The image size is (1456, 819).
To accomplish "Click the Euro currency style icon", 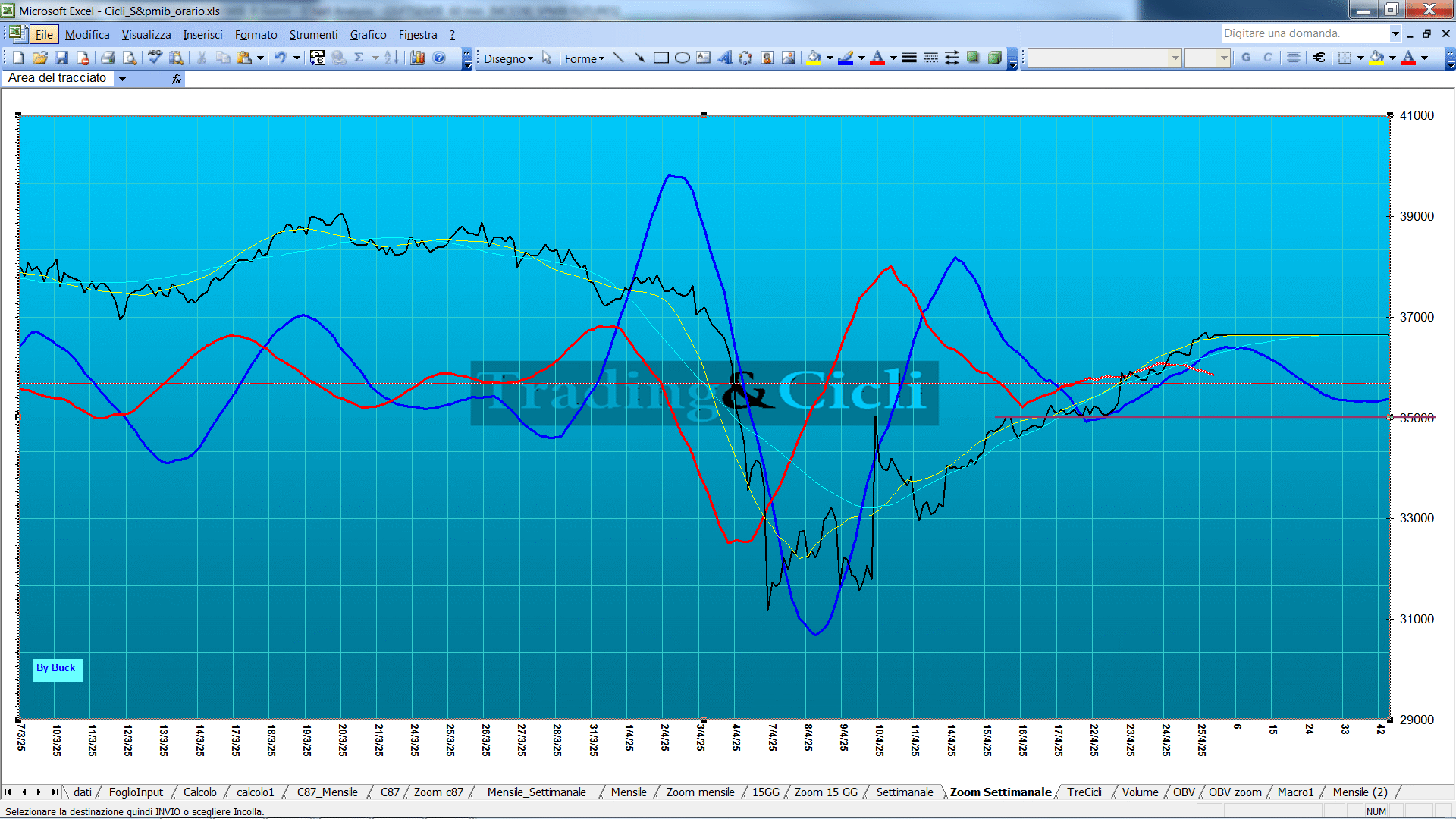I will (x=1319, y=58).
